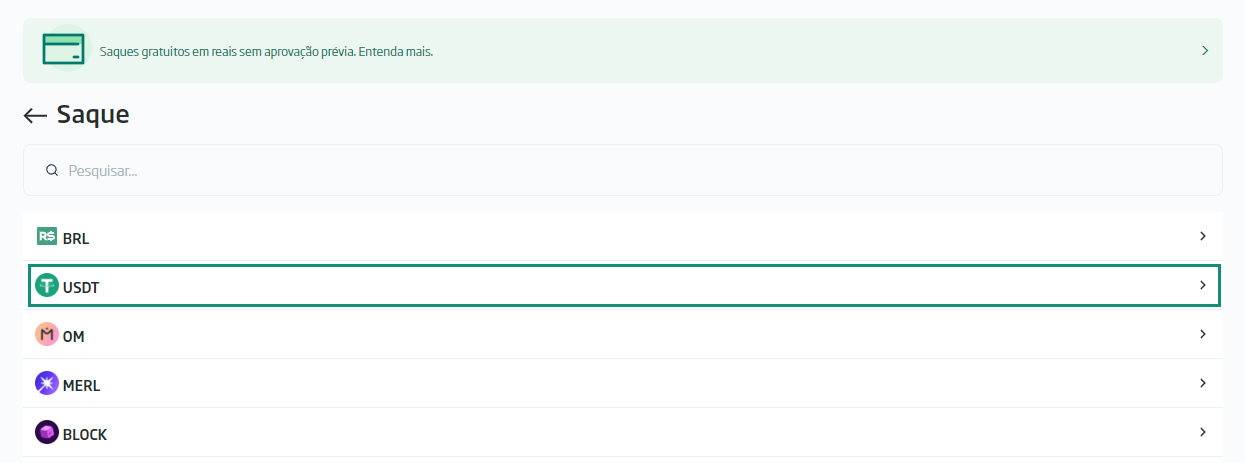Click the search magnifier icon

[52, 171]
